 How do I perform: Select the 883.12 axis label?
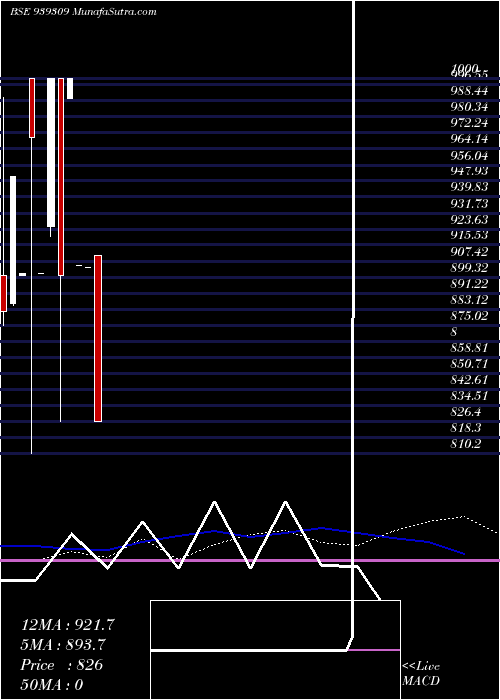pos(469,300)
